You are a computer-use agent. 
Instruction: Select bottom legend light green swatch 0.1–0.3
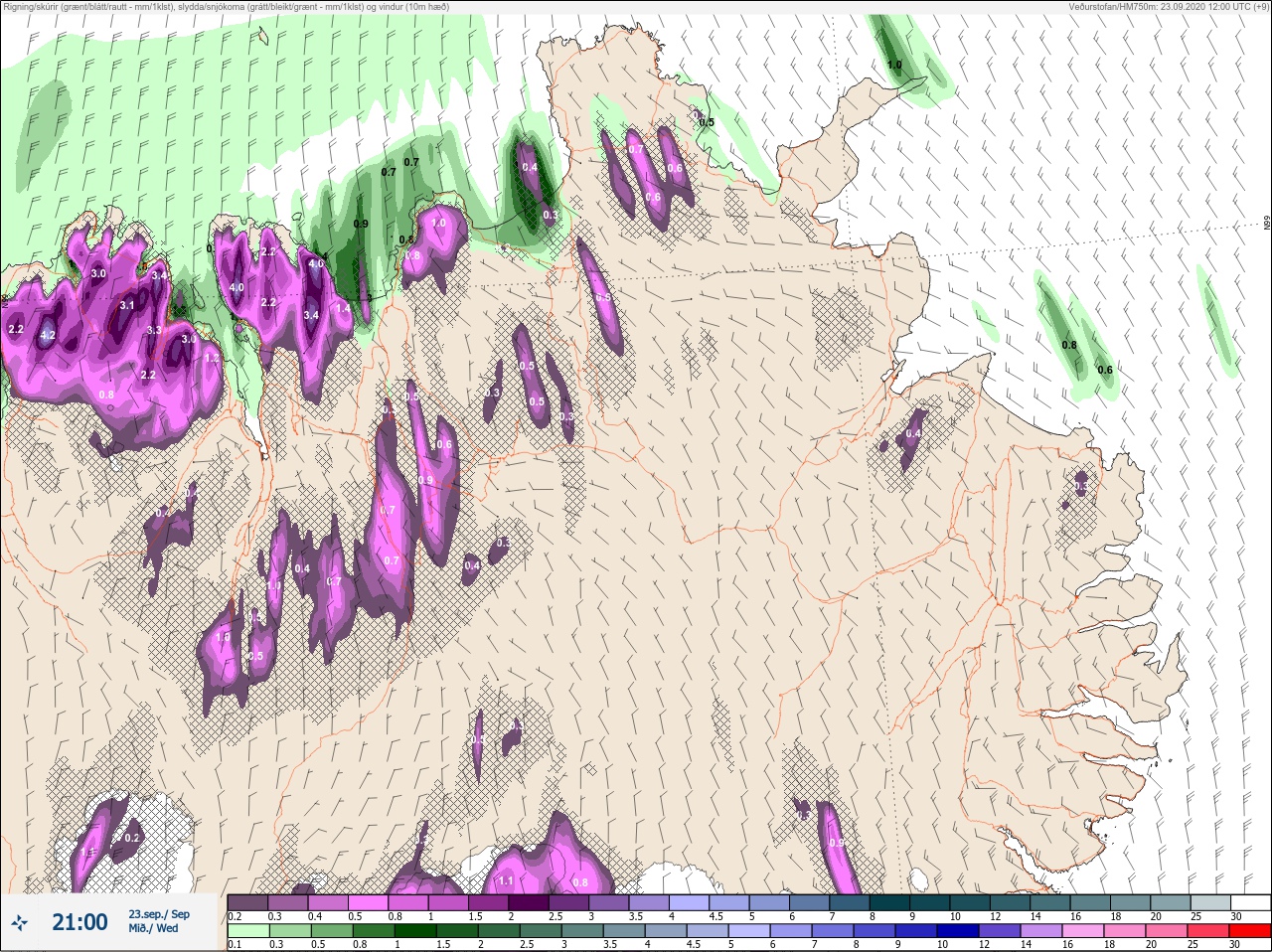pos(248,931)
